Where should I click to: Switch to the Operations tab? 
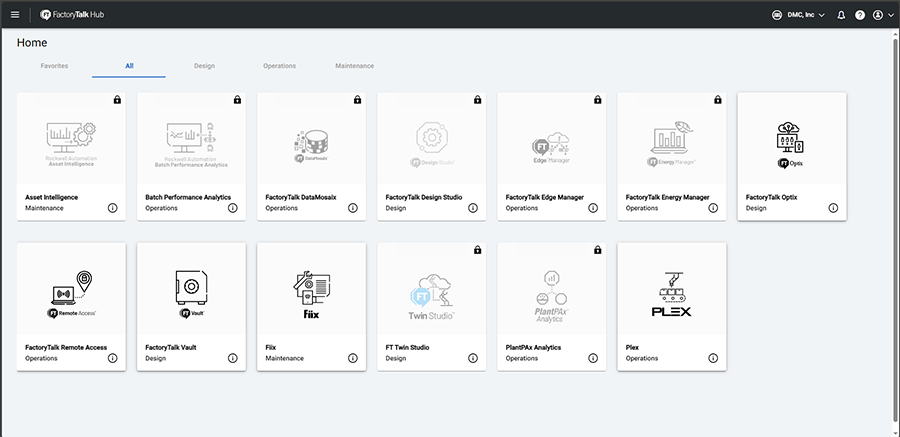coord(280,66)
